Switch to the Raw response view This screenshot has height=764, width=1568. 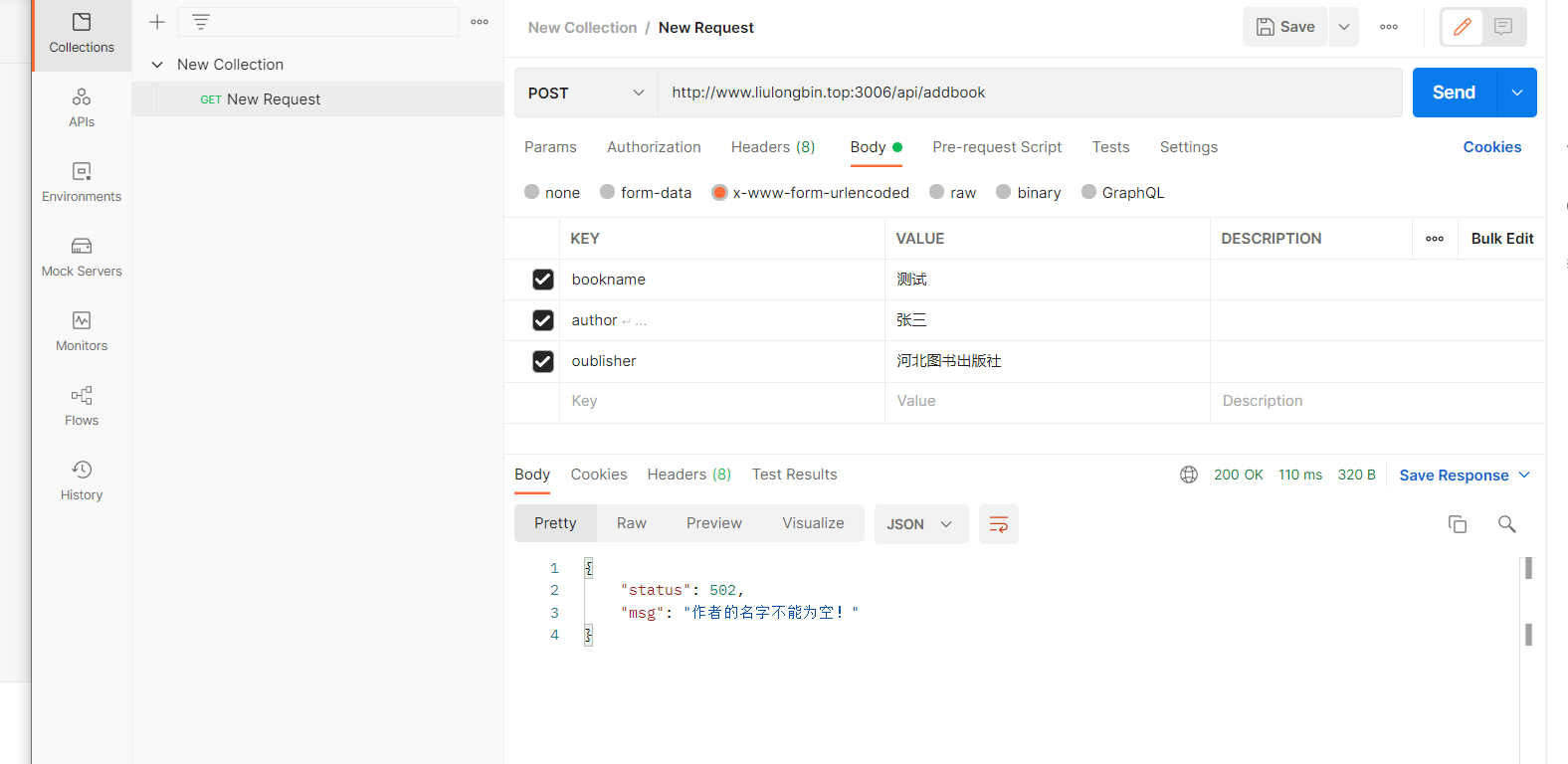[631, 523]
